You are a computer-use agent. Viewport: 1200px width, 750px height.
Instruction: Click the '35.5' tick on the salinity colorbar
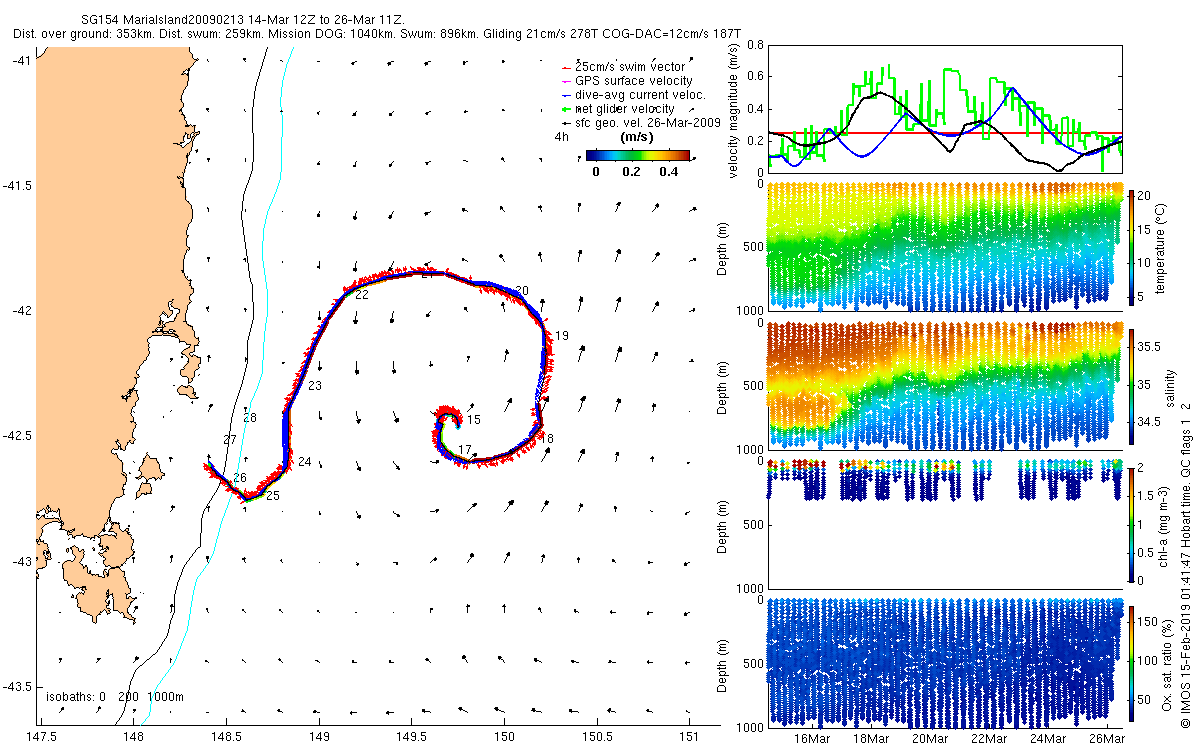point(1150,346)
